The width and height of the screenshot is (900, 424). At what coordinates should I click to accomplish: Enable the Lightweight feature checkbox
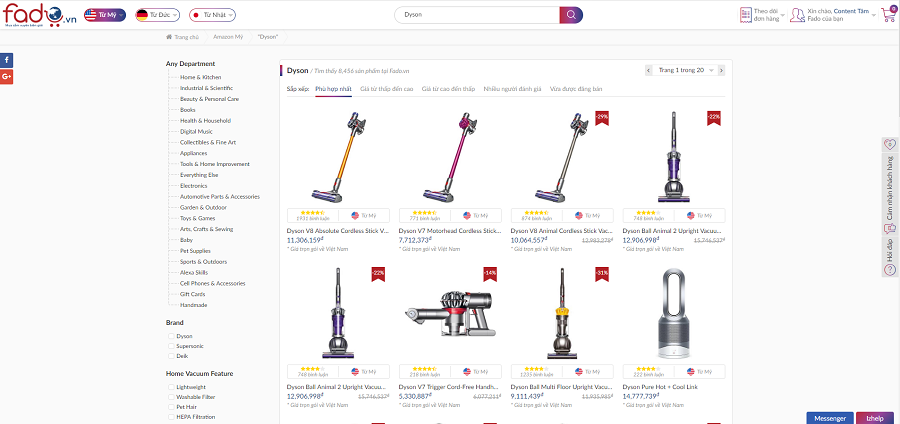(171, 386)
